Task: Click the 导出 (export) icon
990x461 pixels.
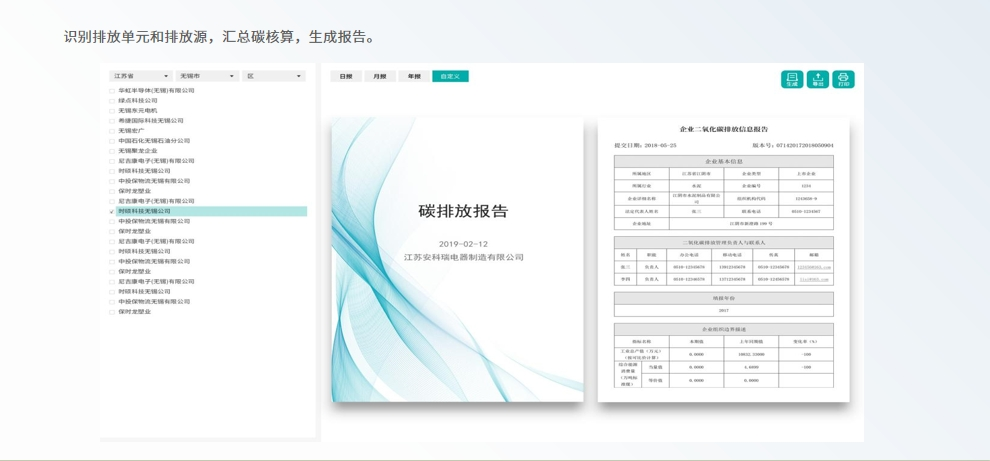Action: 818,79
